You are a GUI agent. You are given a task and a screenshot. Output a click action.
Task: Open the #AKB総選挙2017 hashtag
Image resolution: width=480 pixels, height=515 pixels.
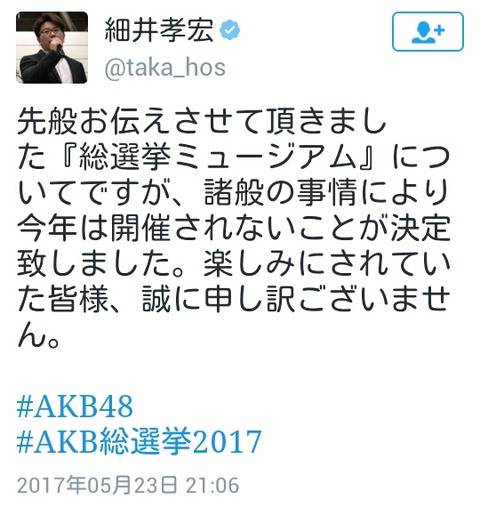139,441
